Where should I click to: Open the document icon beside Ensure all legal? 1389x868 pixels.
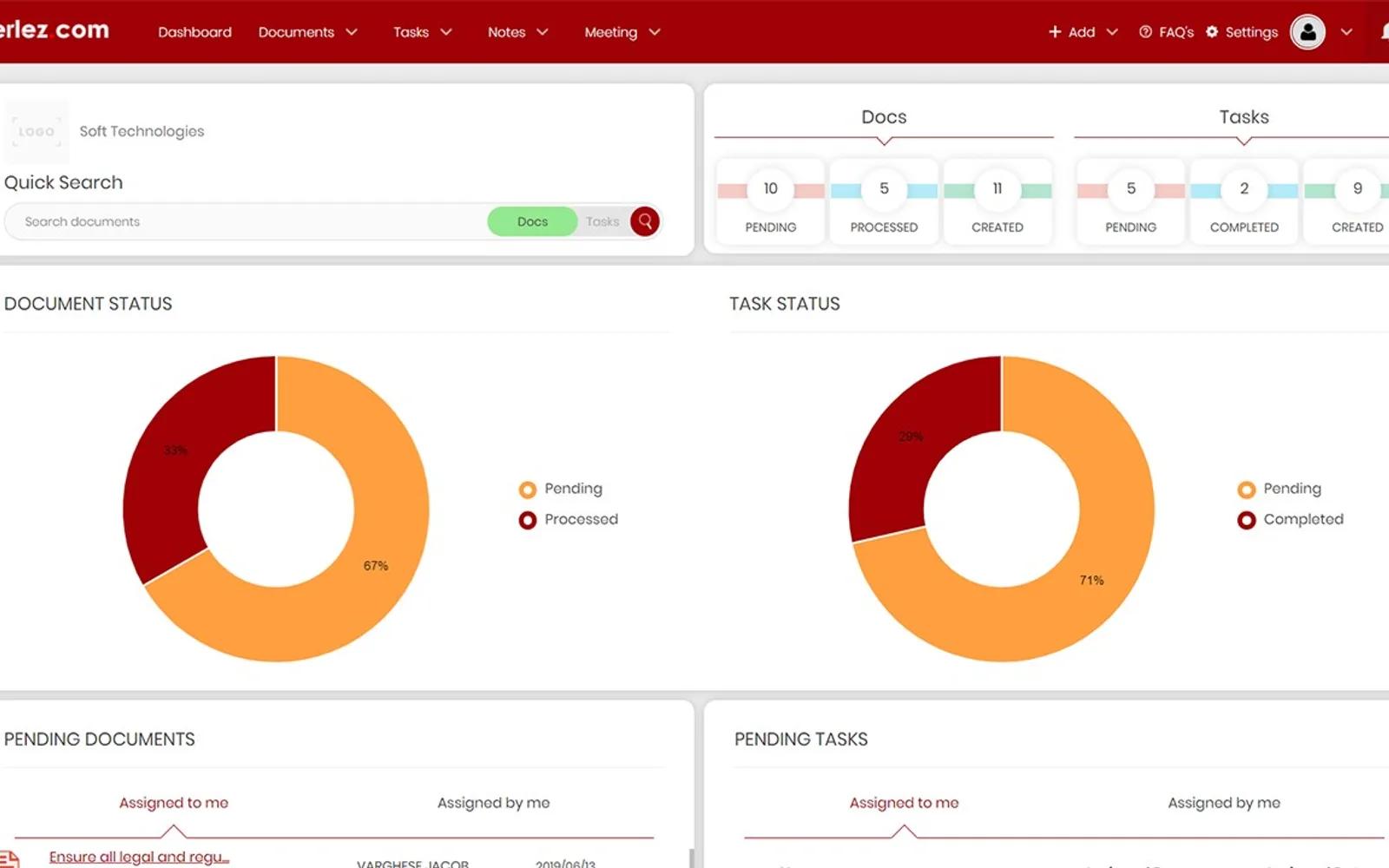[9, 859]
